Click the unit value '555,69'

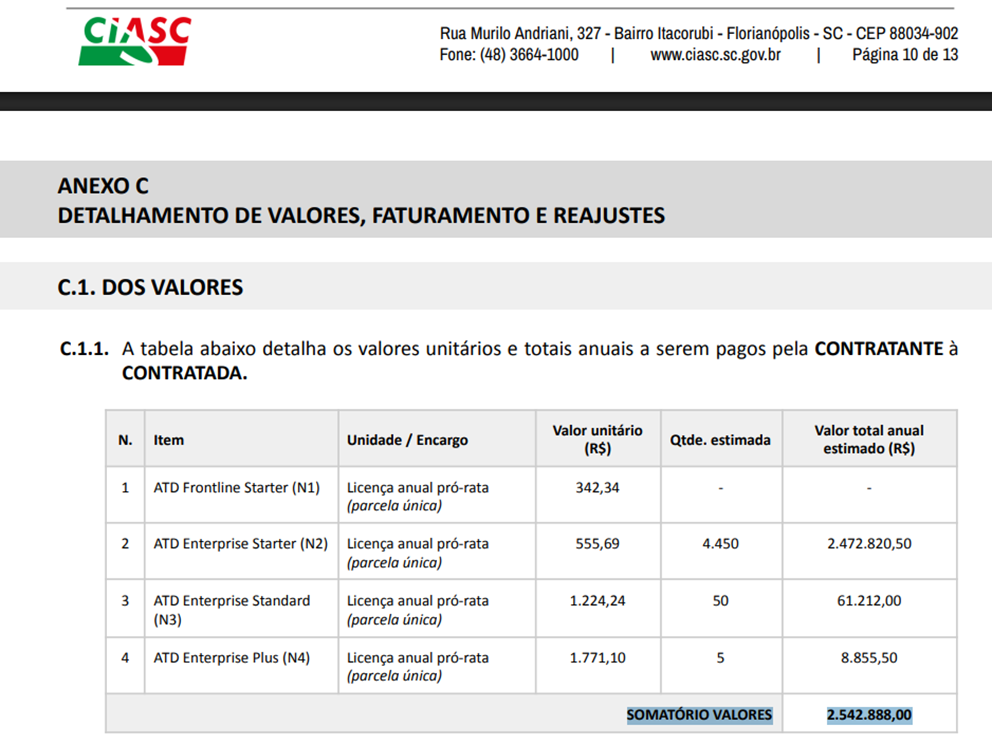tap(597, 544)
